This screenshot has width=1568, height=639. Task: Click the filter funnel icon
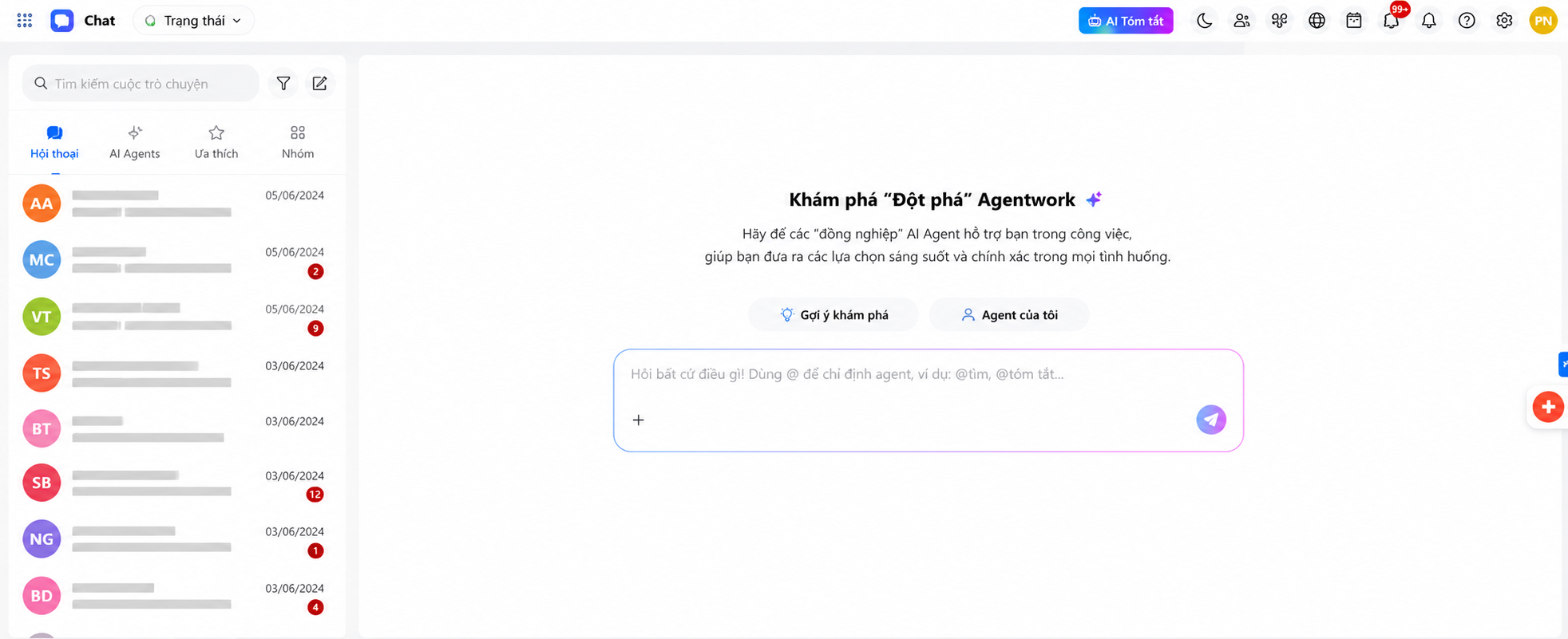click(x=283, y=83)
